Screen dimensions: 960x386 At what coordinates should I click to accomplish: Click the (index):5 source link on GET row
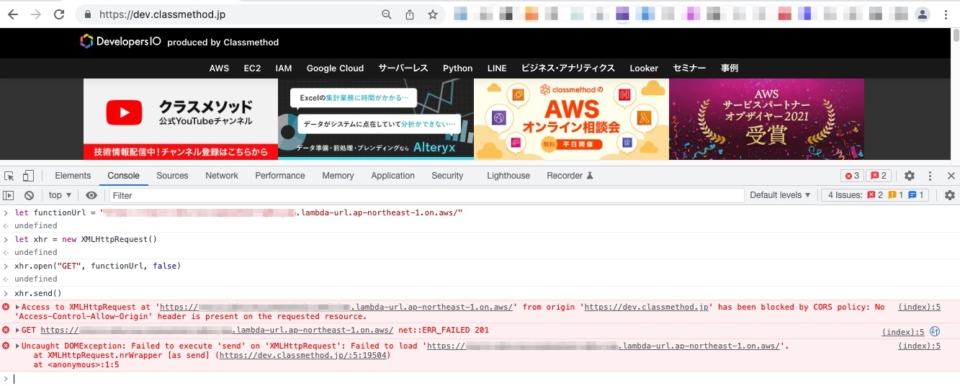pos(903,332)
